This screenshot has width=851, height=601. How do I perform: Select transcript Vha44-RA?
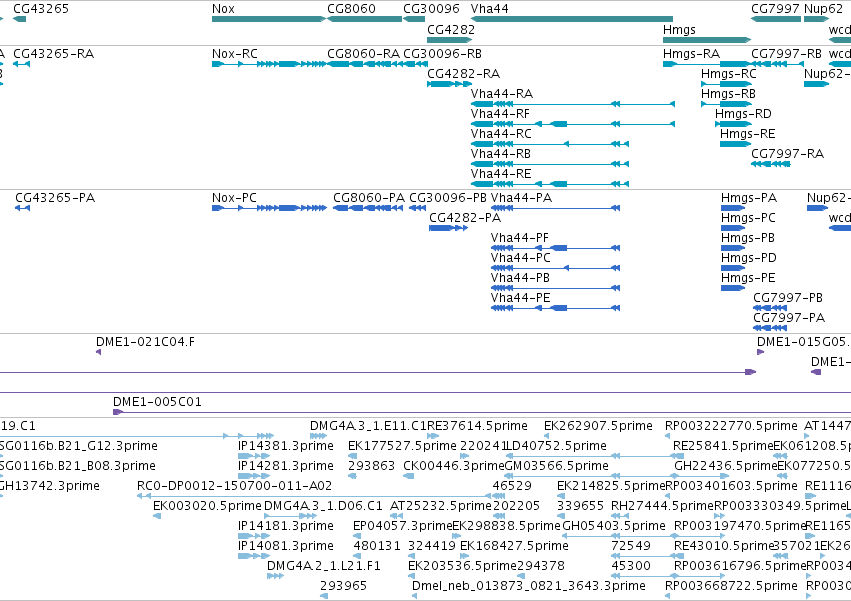tap(573, 104)
